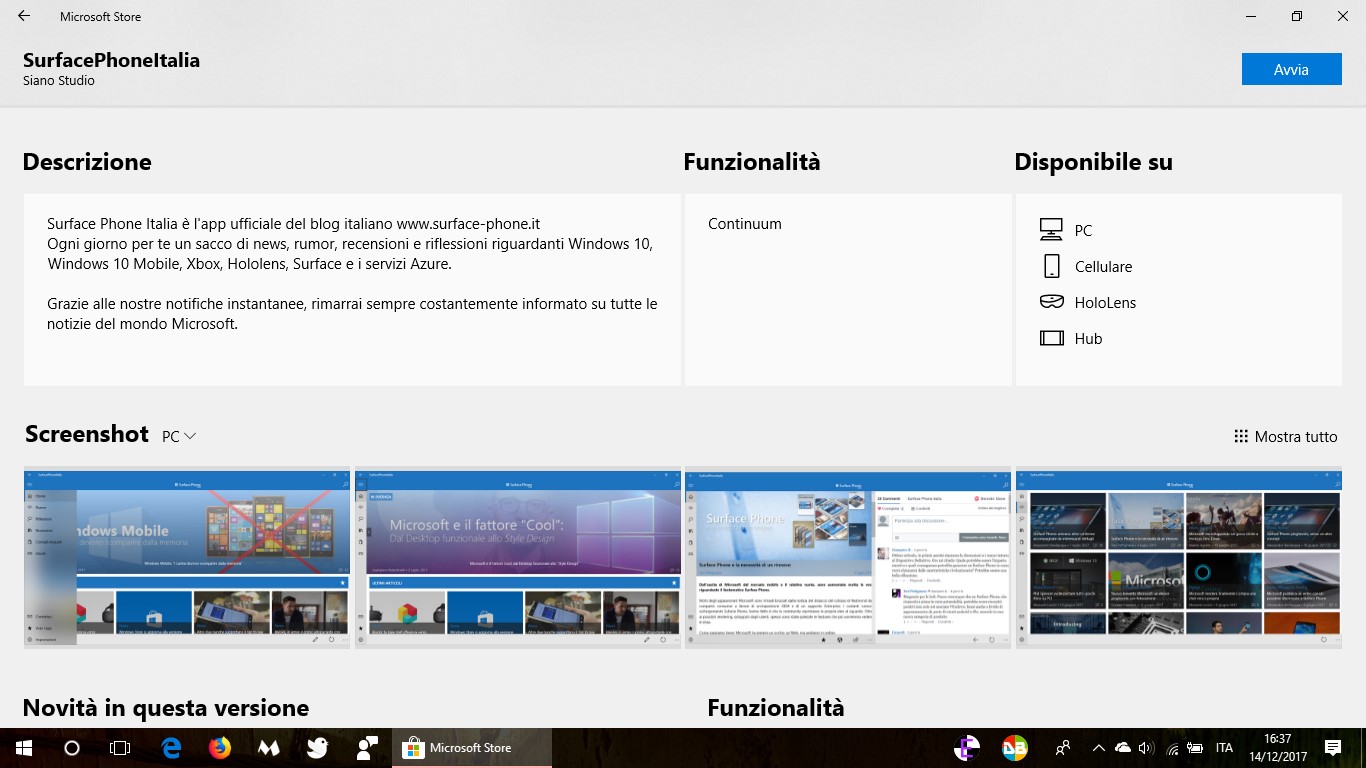Launch Firefox from the taskbar

click(x=220, y=748)
